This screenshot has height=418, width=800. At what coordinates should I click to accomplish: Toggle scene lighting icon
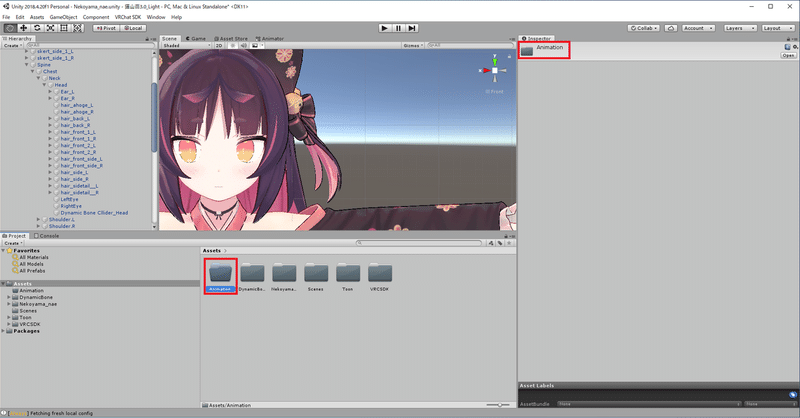pos(233,45)
